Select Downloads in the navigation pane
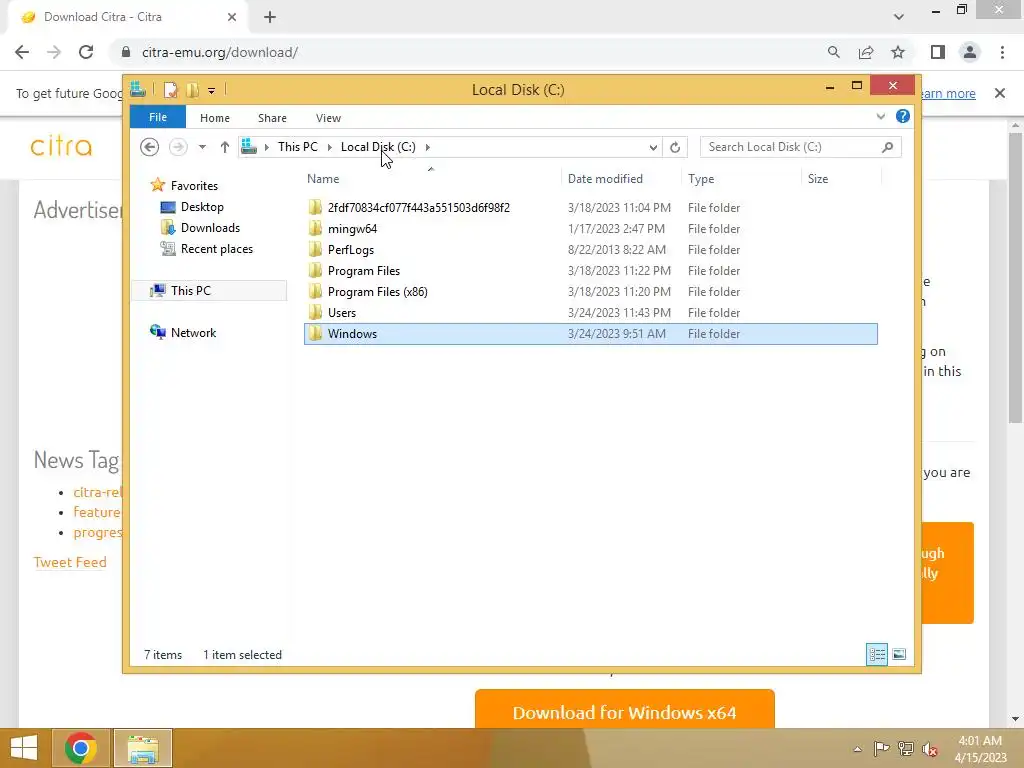 point(210,227)
